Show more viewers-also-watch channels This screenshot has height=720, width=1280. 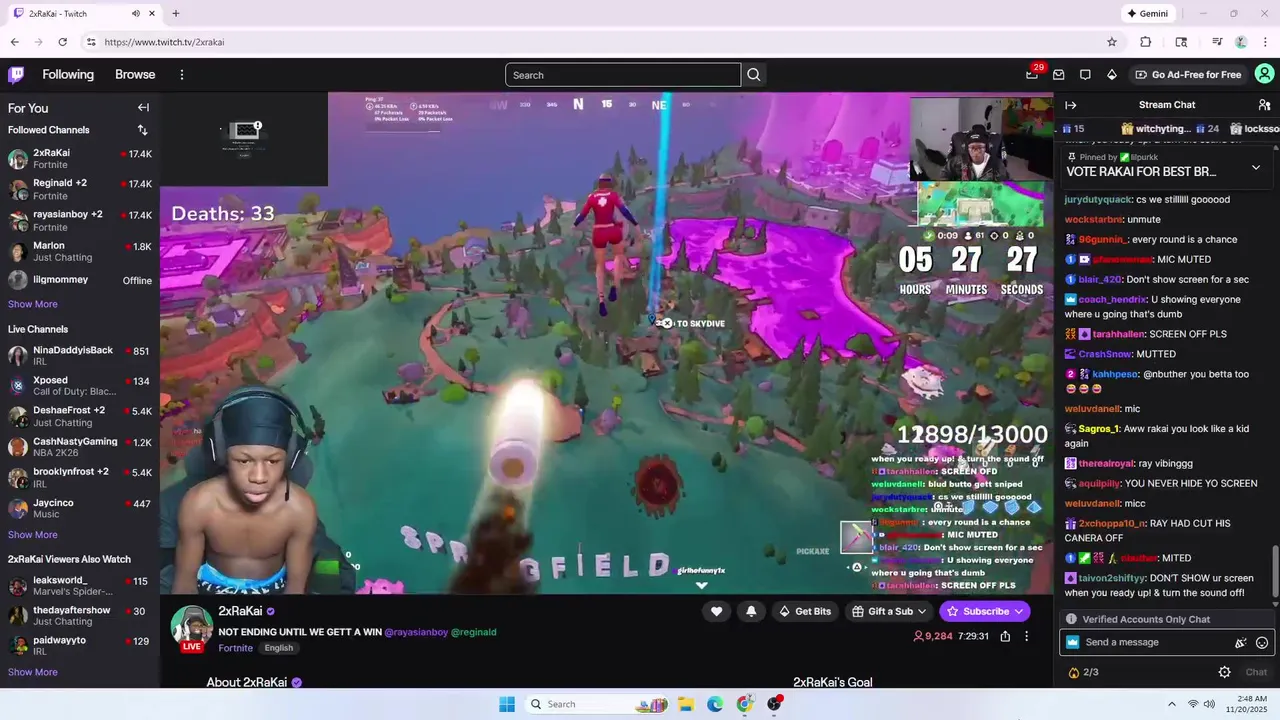(33, 672)
